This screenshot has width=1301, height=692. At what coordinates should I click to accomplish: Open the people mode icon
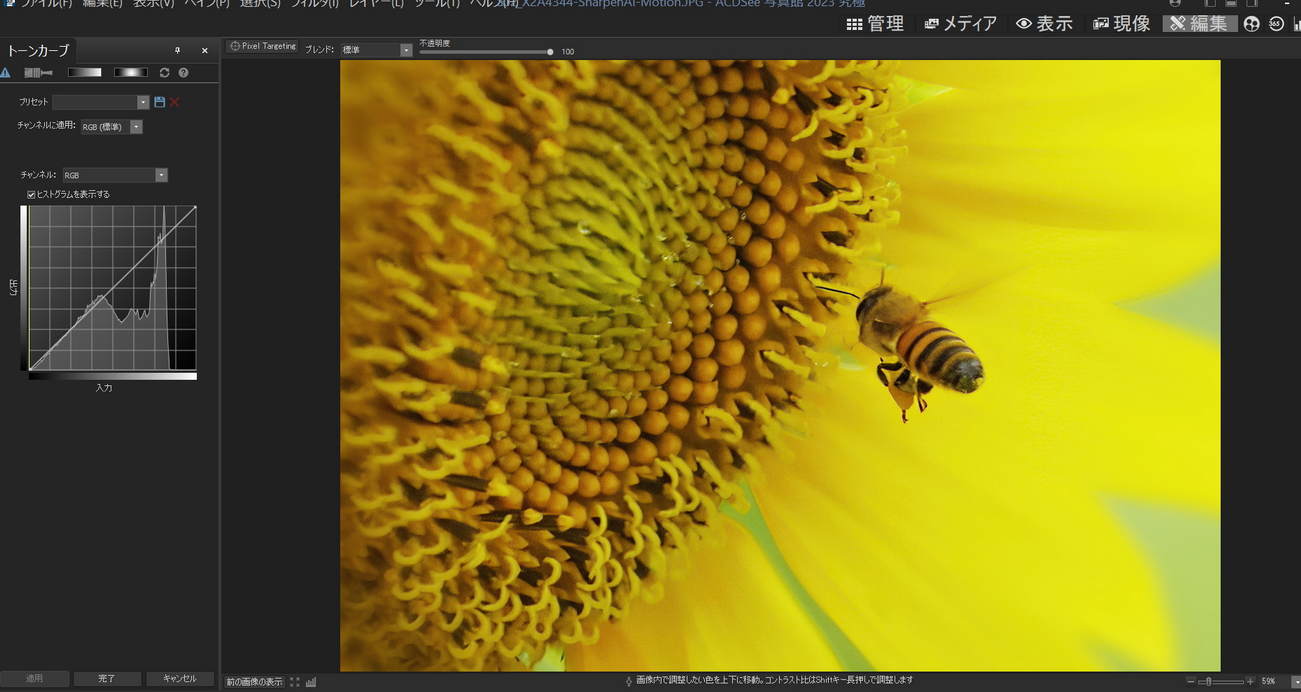tap(1252, 24)
